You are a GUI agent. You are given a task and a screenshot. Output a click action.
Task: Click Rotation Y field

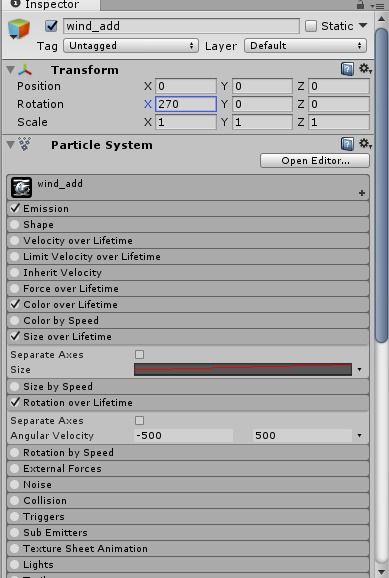click(262, 104)
